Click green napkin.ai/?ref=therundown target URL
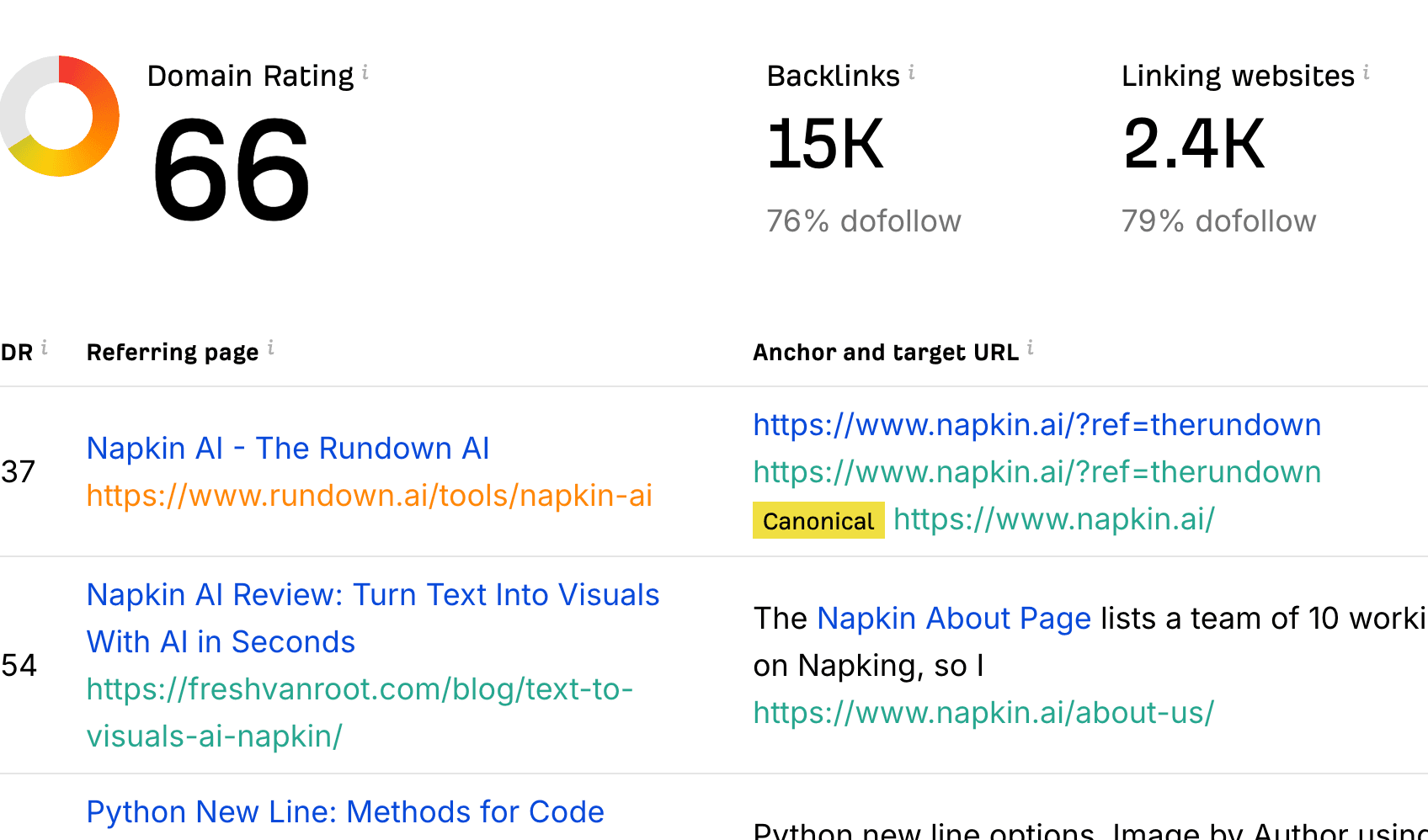 coord(1037,472)
